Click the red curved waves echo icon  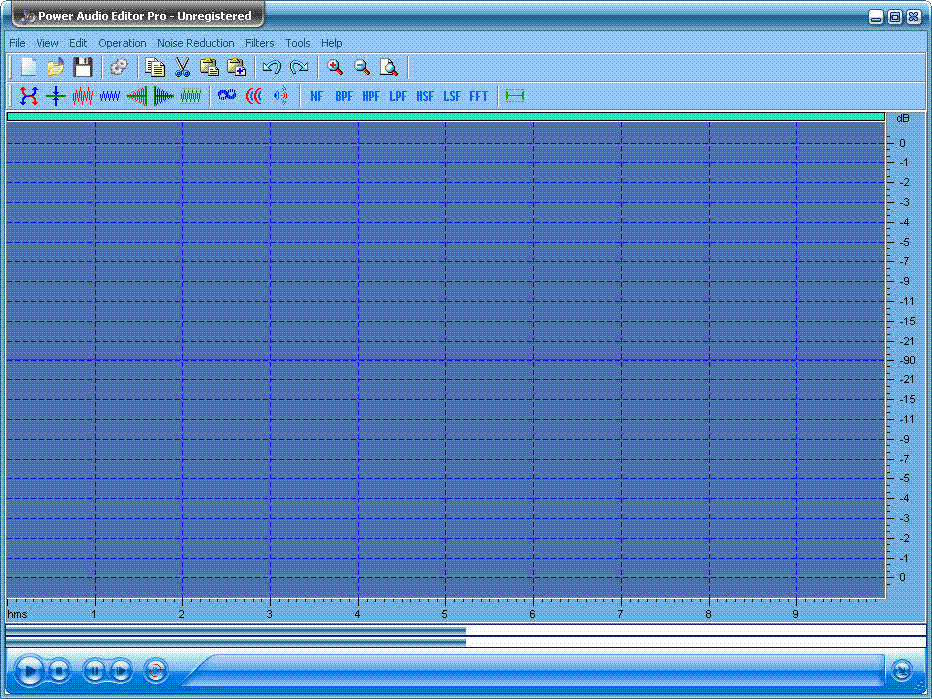[254, 96]
